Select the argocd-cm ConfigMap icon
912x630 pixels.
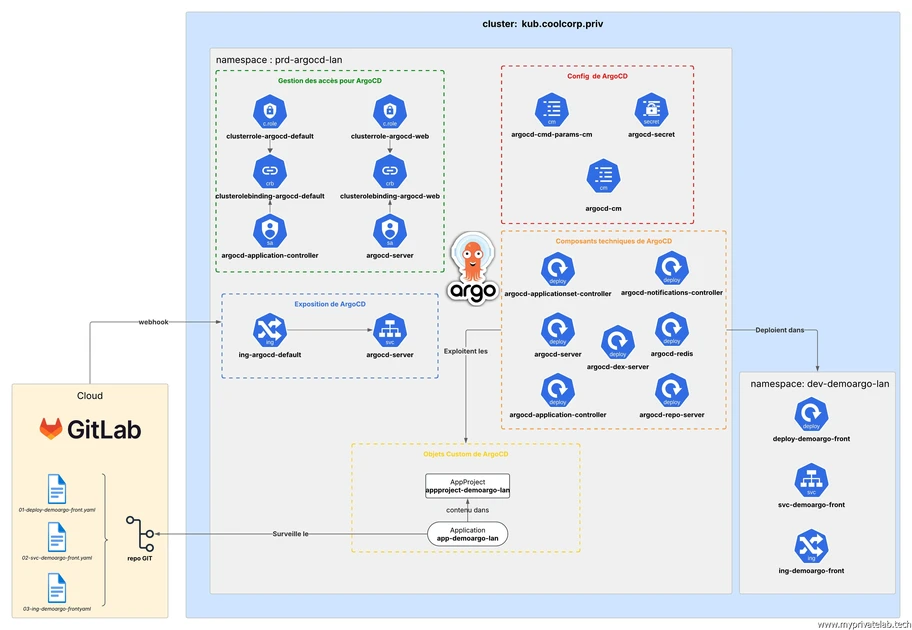click(603, 177)
